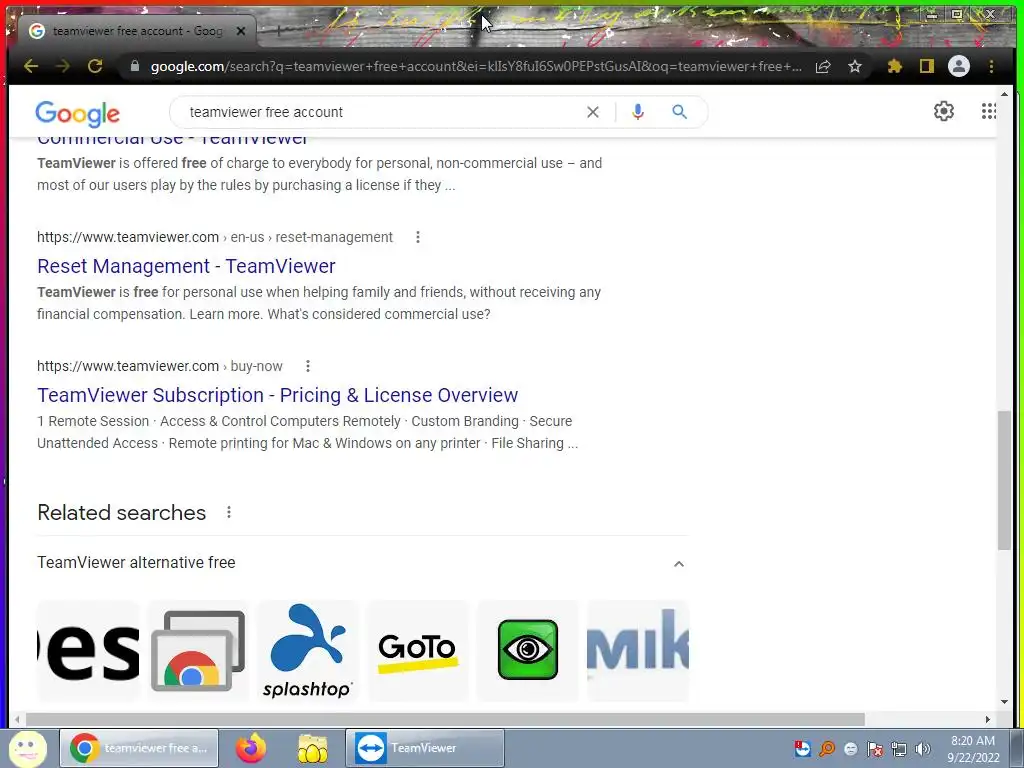1024x768 pixels.
Task: Click the browser Back arrow
Action: pyautogui.click(x=31, y=66)
